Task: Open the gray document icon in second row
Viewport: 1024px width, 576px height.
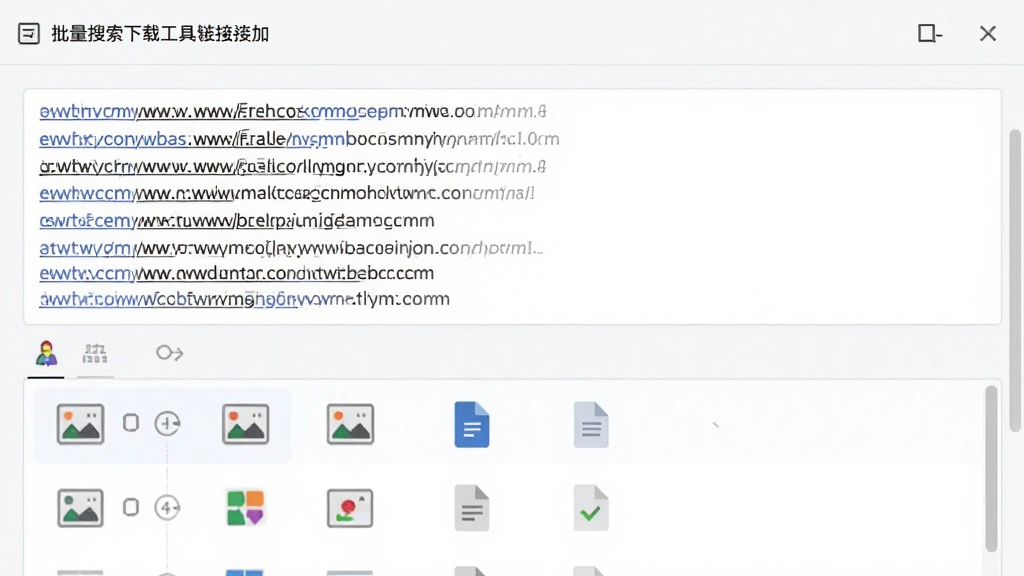Action: tap(472, 507)
